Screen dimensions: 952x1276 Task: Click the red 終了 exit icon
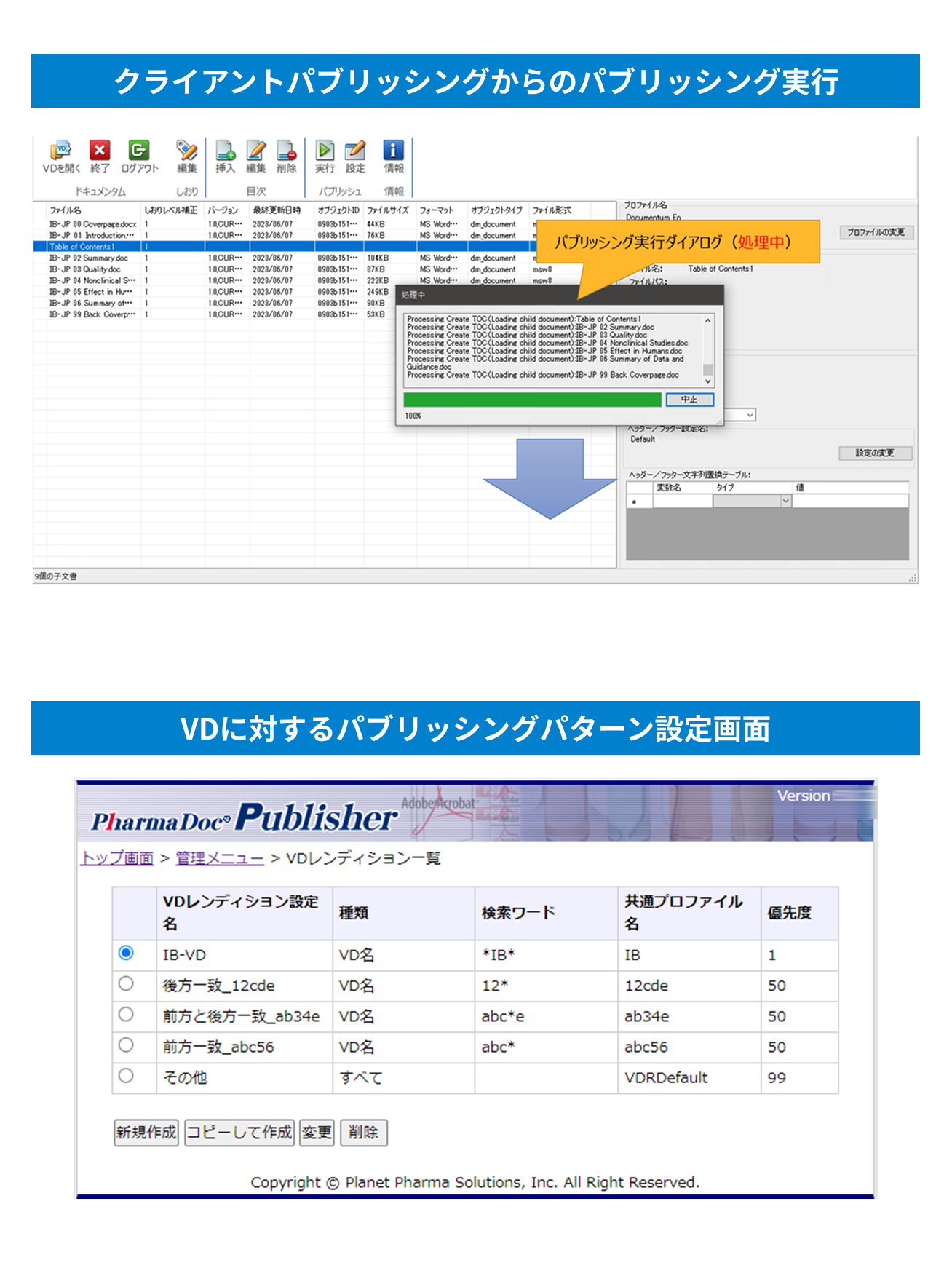point(100,151)
